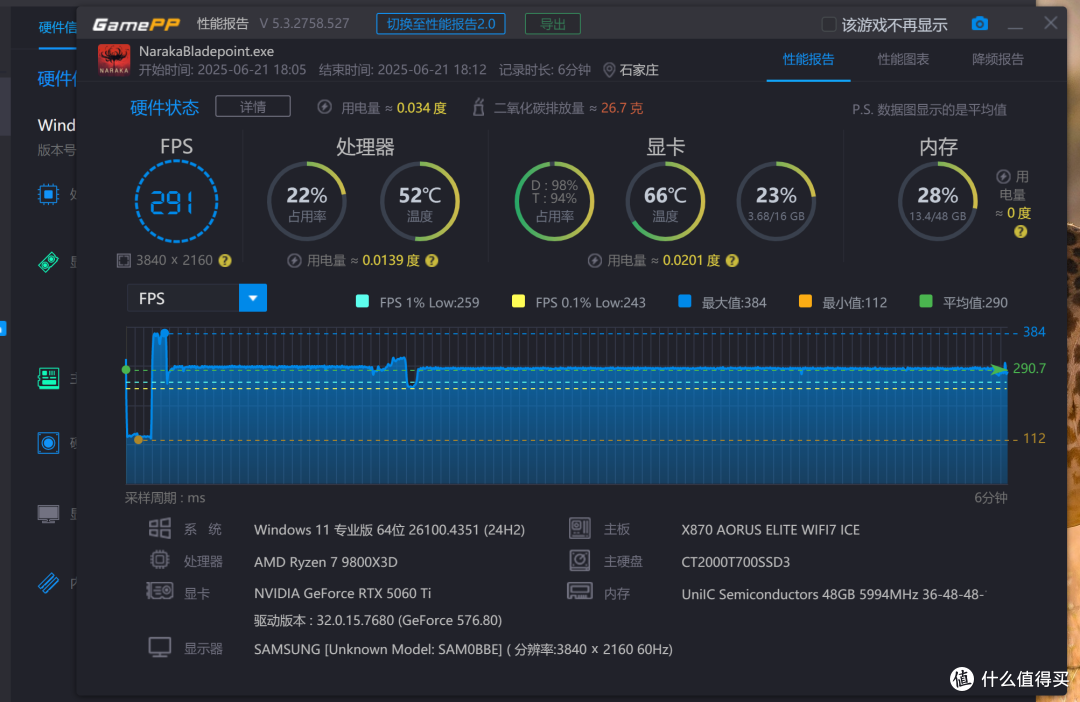Switch to the 降频报告 tab
Viewport: 1080px width, 702px height.
coord(997,59)
